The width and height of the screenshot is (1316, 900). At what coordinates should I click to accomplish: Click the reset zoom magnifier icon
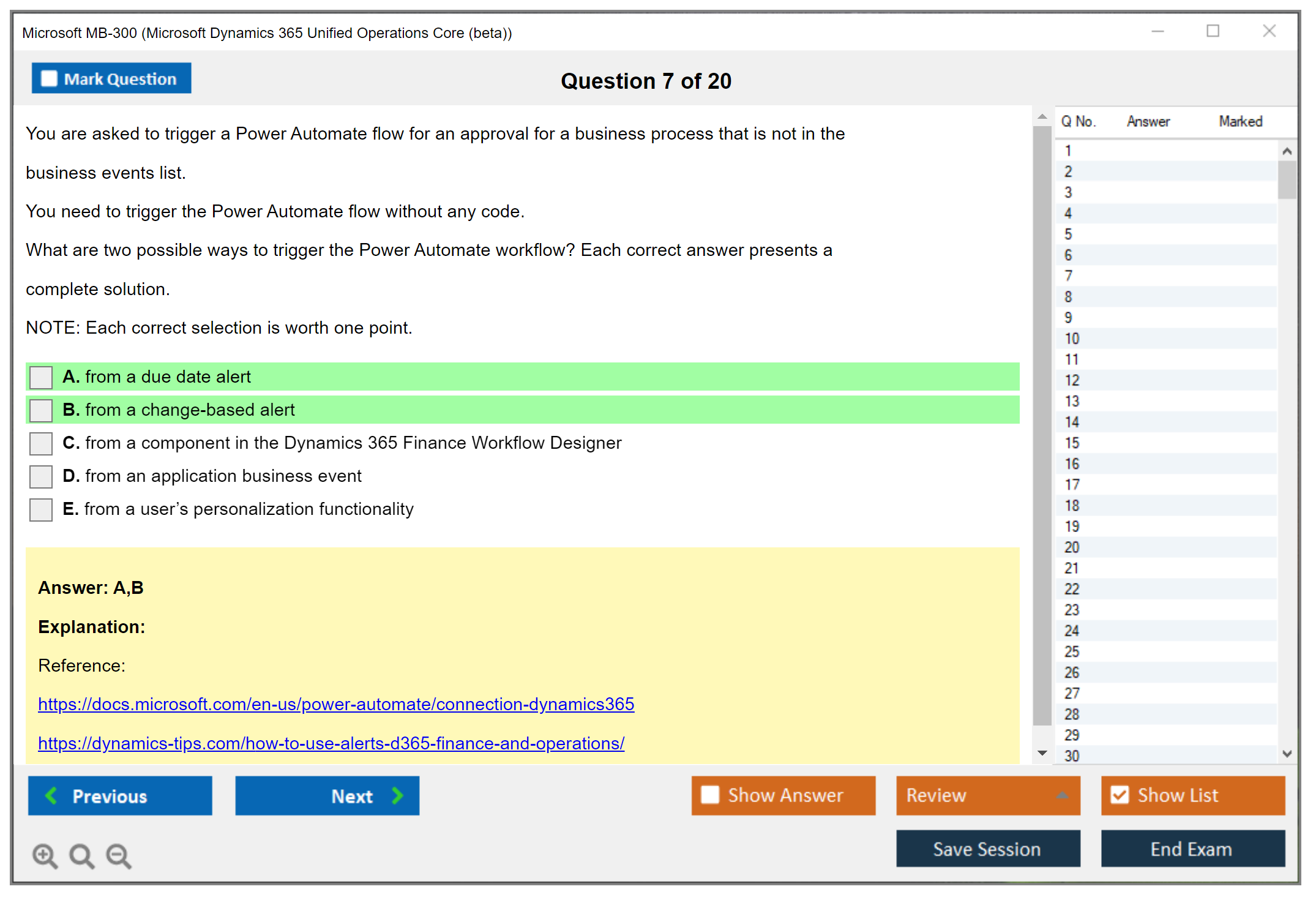coord(81,855)
